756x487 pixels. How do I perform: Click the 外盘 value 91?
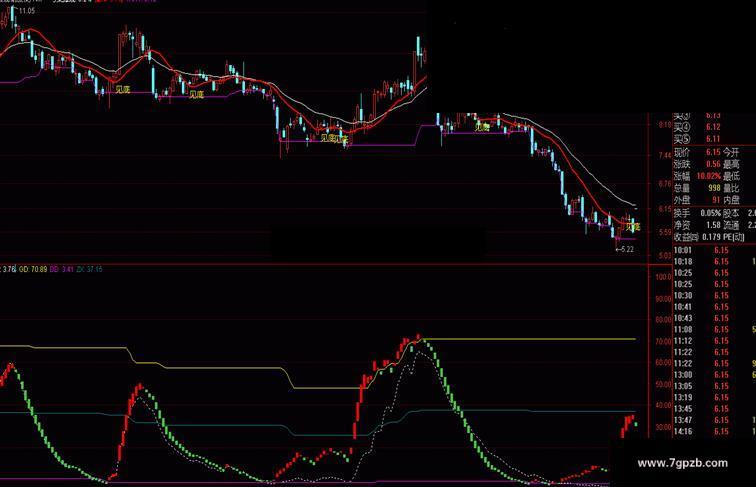716,200
